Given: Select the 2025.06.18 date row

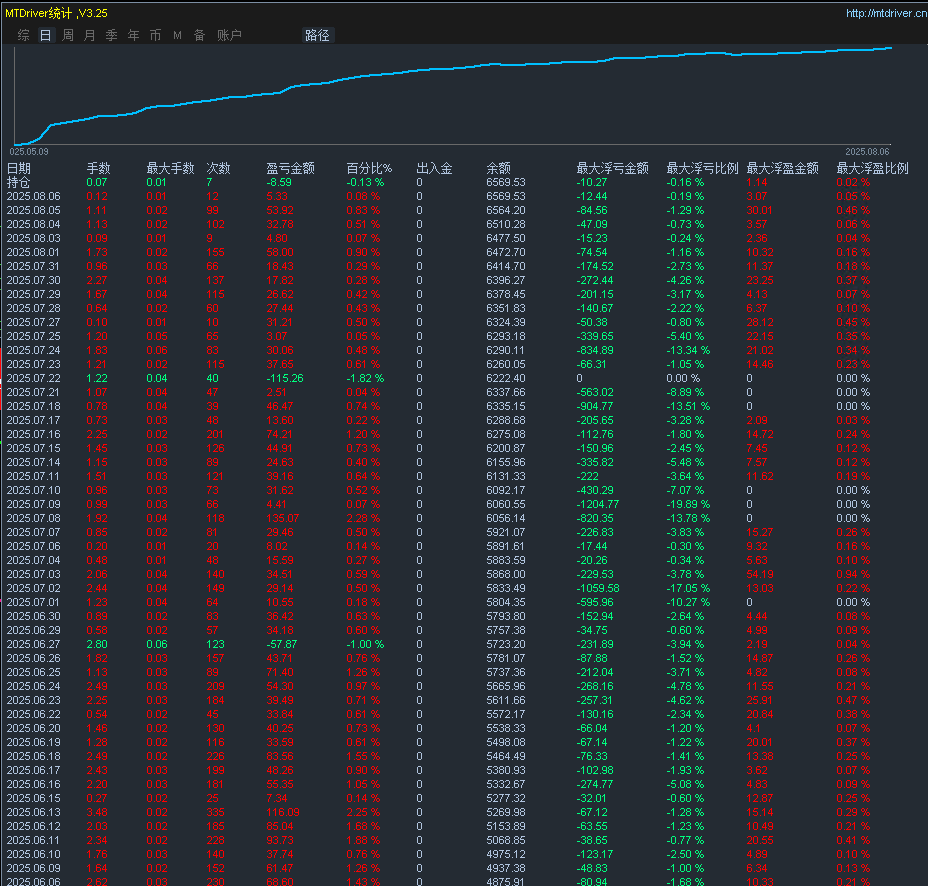Looking at the screenshot, I should click(34, 756).
